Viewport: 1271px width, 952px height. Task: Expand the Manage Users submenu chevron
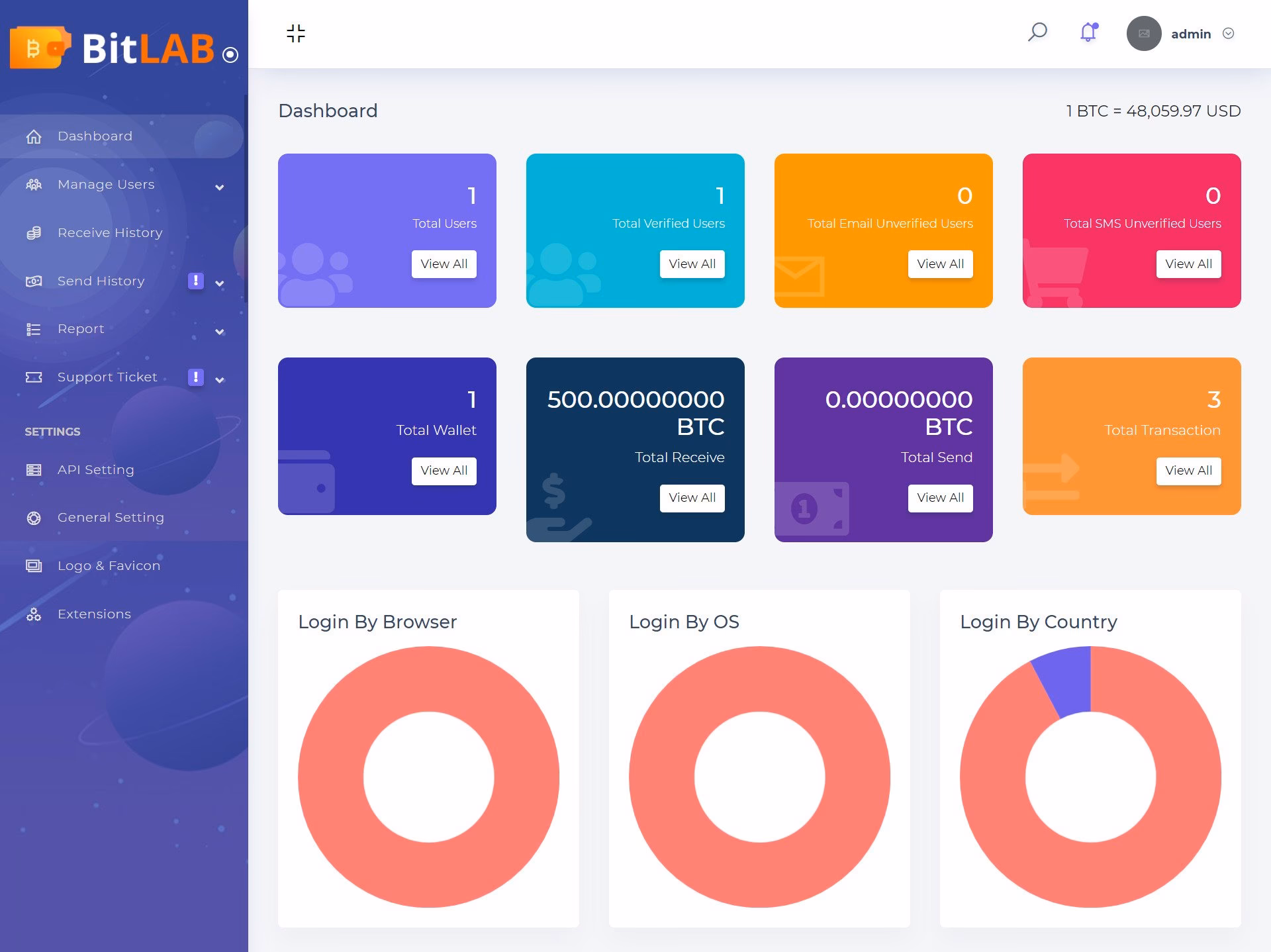click(220, 187)
